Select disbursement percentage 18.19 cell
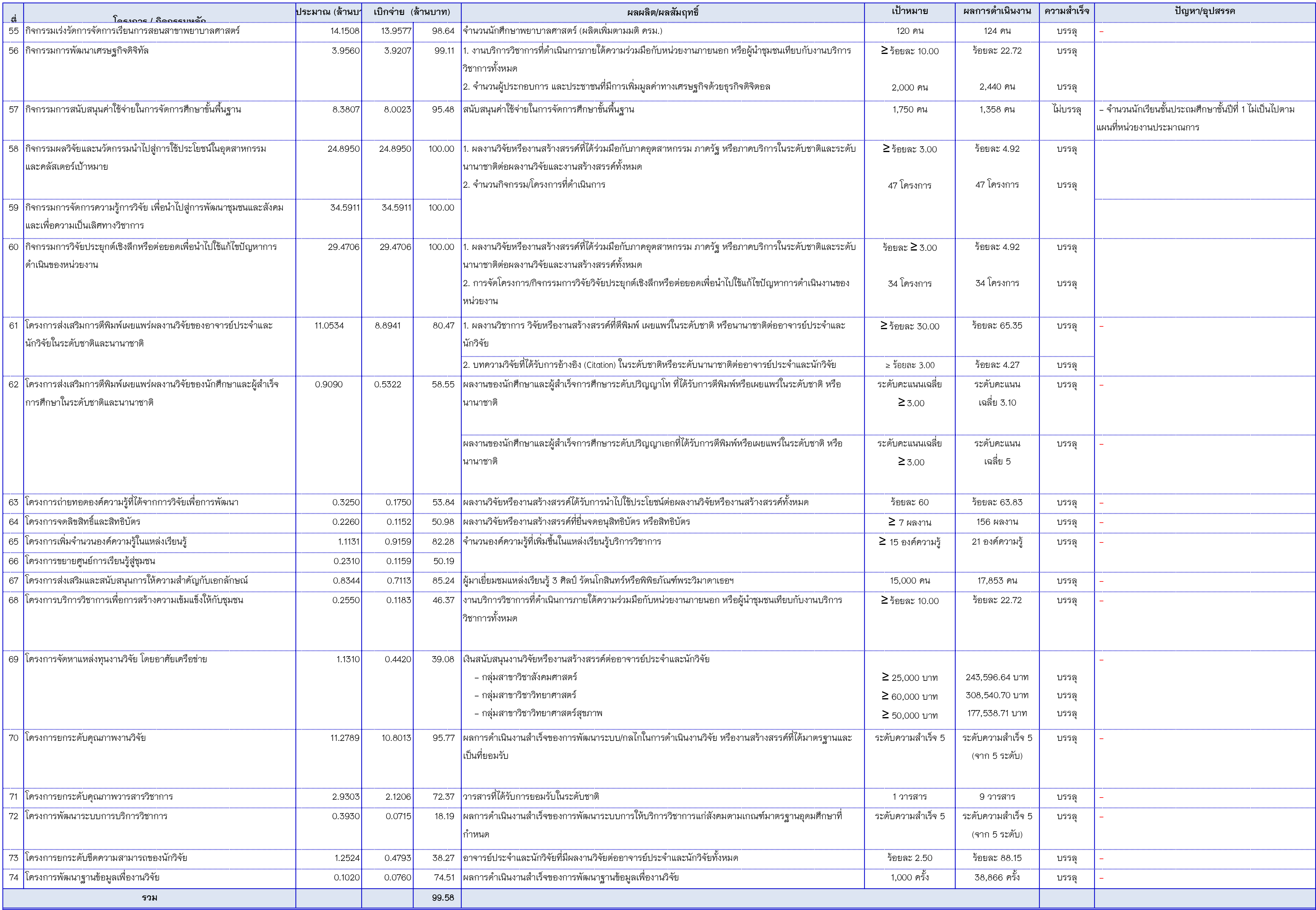The image size is (1316, 910). (x=444, y=816)
